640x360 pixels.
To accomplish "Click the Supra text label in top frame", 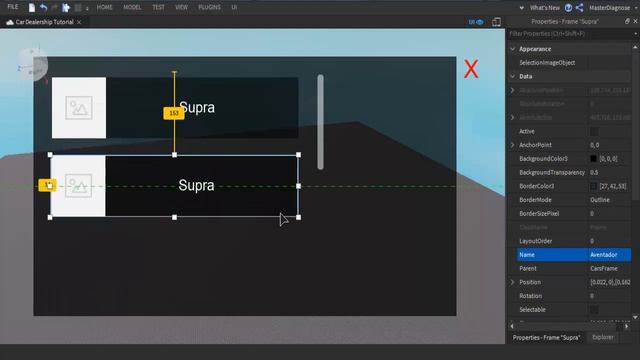I will (x=197, y=108).
